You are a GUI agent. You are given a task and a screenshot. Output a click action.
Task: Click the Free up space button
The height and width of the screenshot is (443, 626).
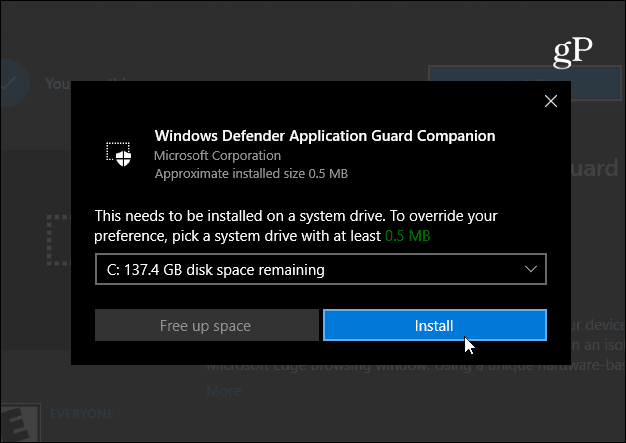206,325
